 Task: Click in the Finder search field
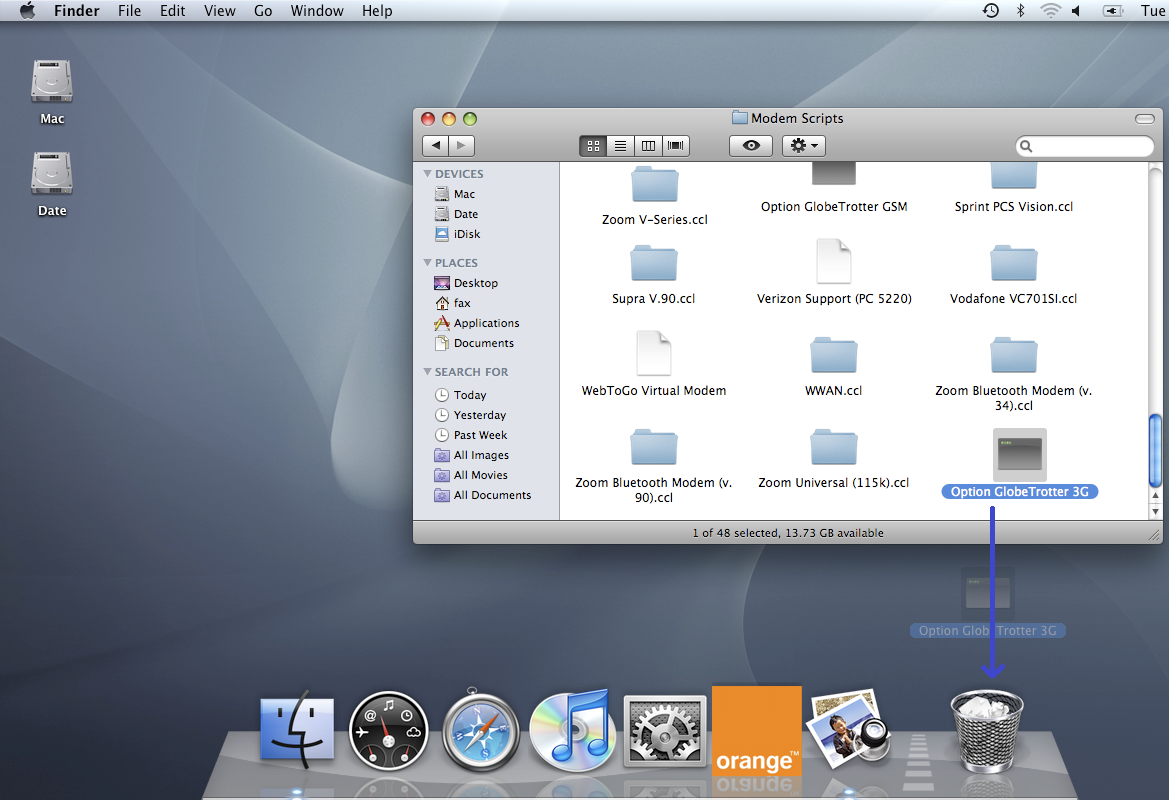(1085, 146)
